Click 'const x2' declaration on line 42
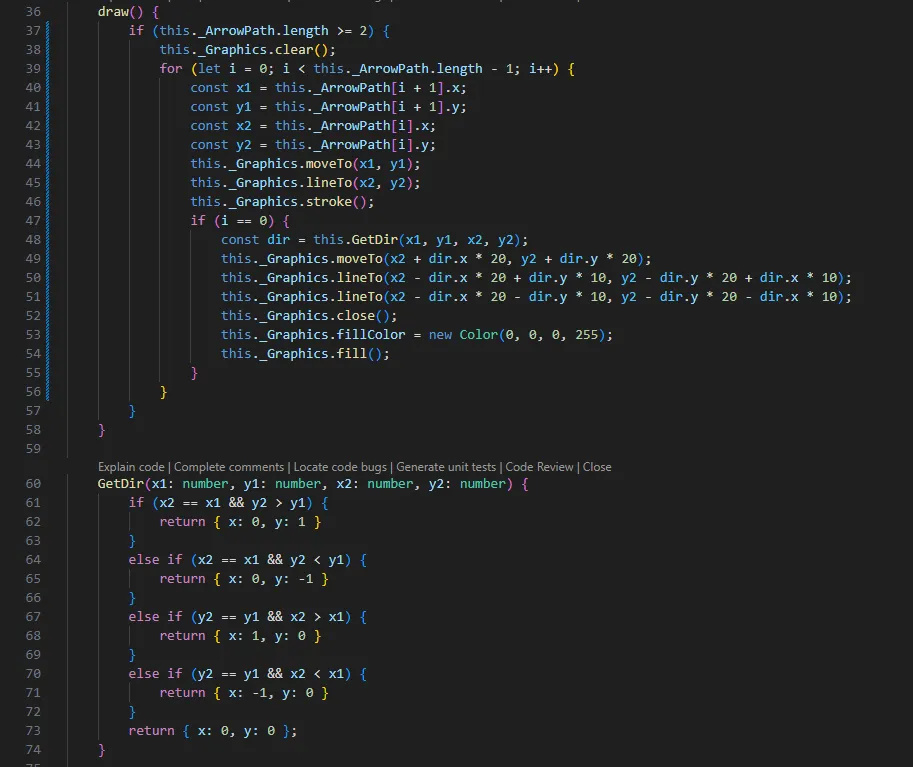The height and width of the screenshot is (767, 913). 221,126
